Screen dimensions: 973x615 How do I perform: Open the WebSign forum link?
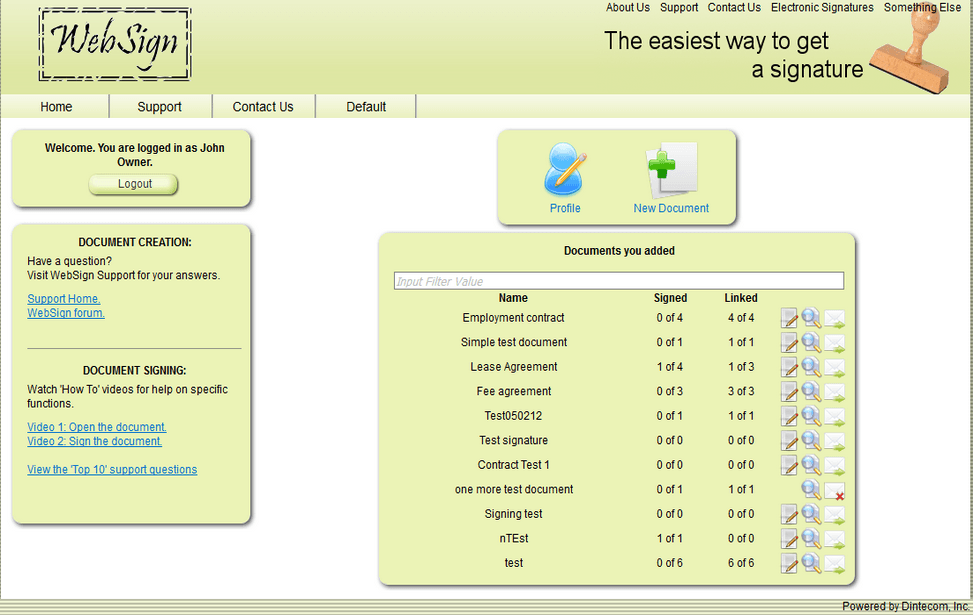pos(65,313)
